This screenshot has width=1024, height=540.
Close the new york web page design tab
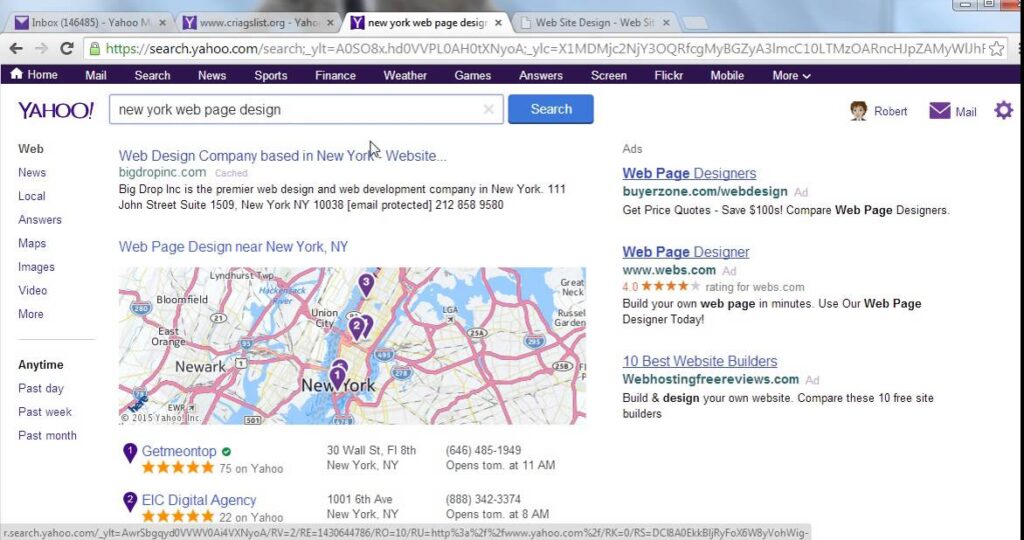click(498, 23)
